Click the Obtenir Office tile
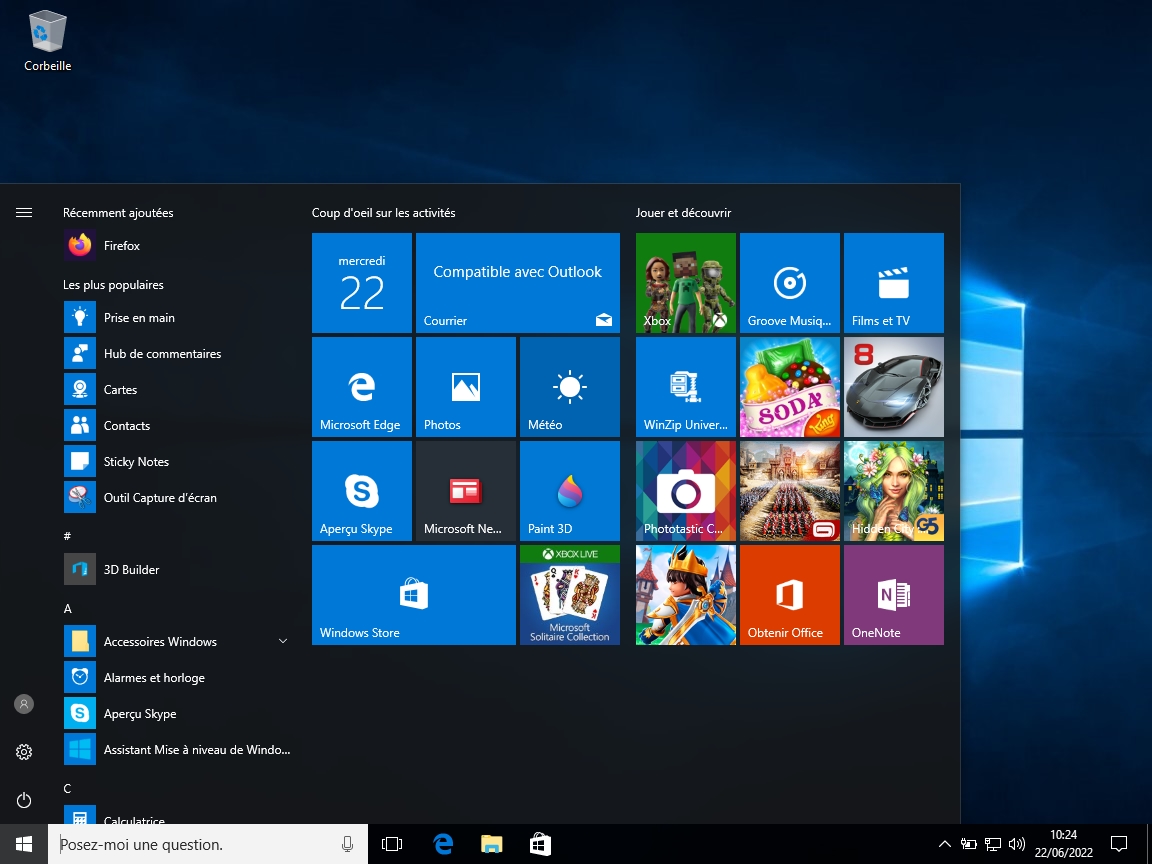The image size is (1152, 864). pyautogui.click(x=790, y=595)
